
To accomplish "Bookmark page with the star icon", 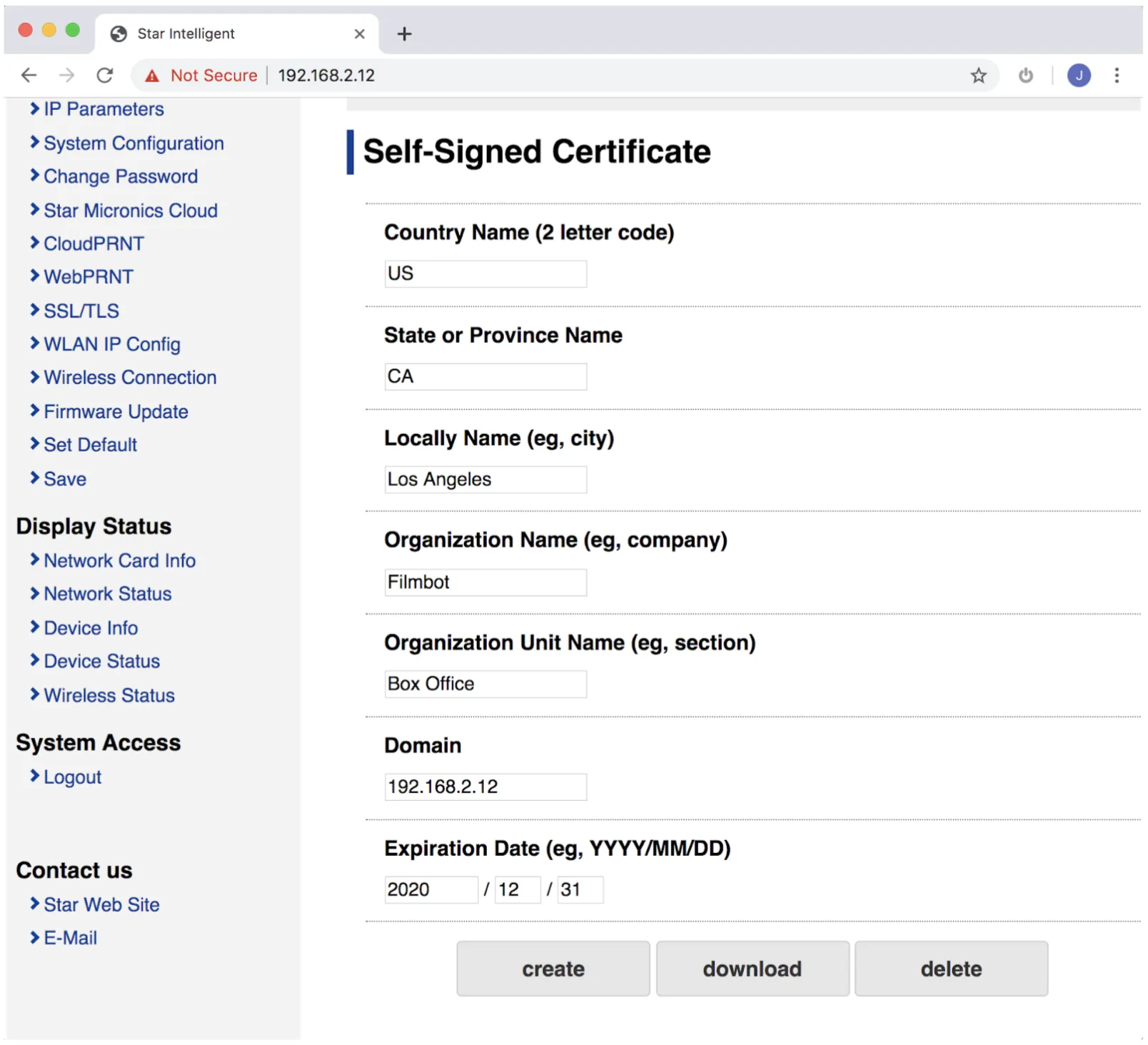I will [x=978, y=75].
